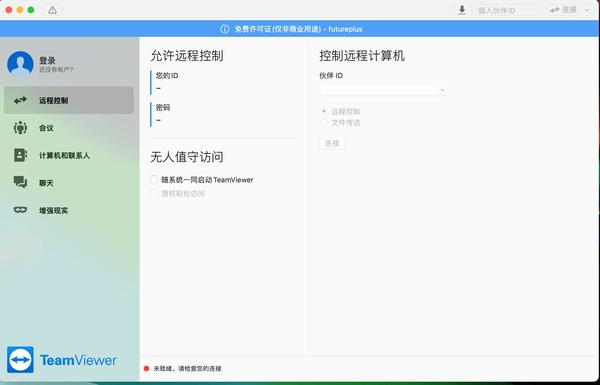Click the 无人值守访问 heading
The height and width of the screenshot is (385, 600).
coord(187,157)
